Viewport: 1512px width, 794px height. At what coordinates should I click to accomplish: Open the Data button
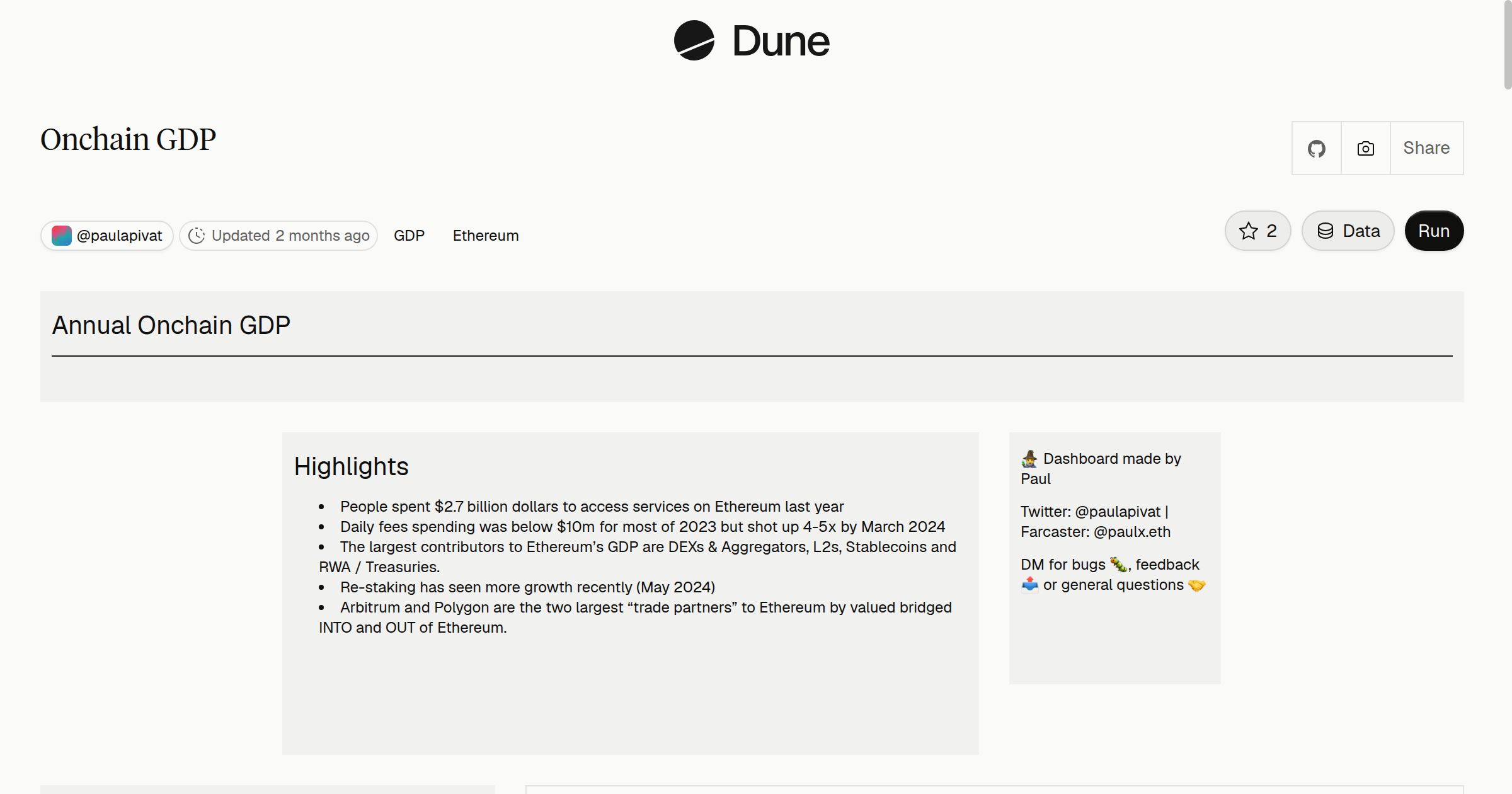(x=1348, y=231)
